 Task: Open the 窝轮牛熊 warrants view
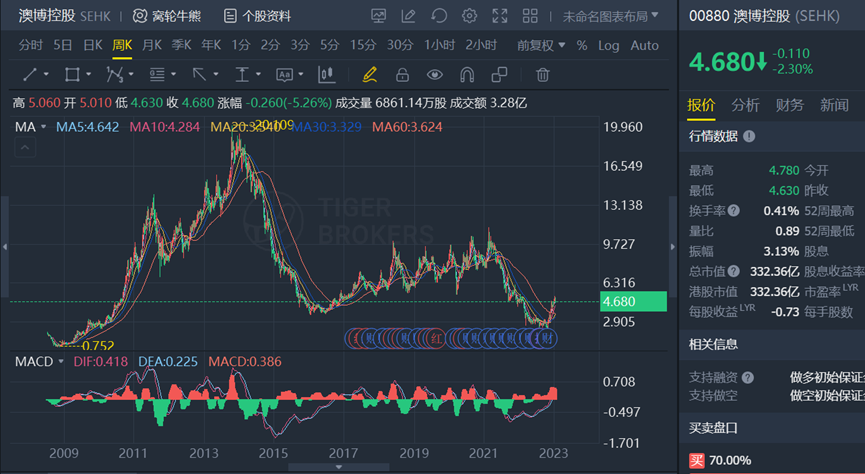(x=167, y=16)
